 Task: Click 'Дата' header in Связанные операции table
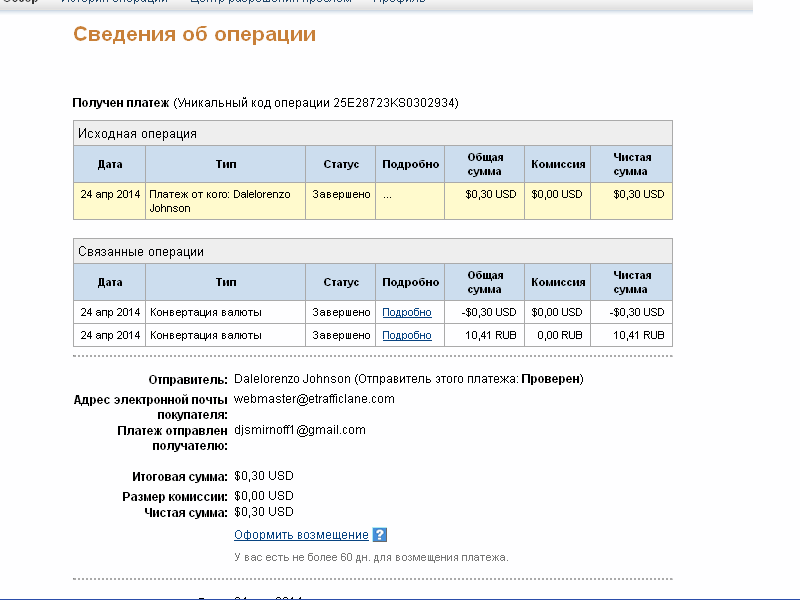(x=110, y=282)
